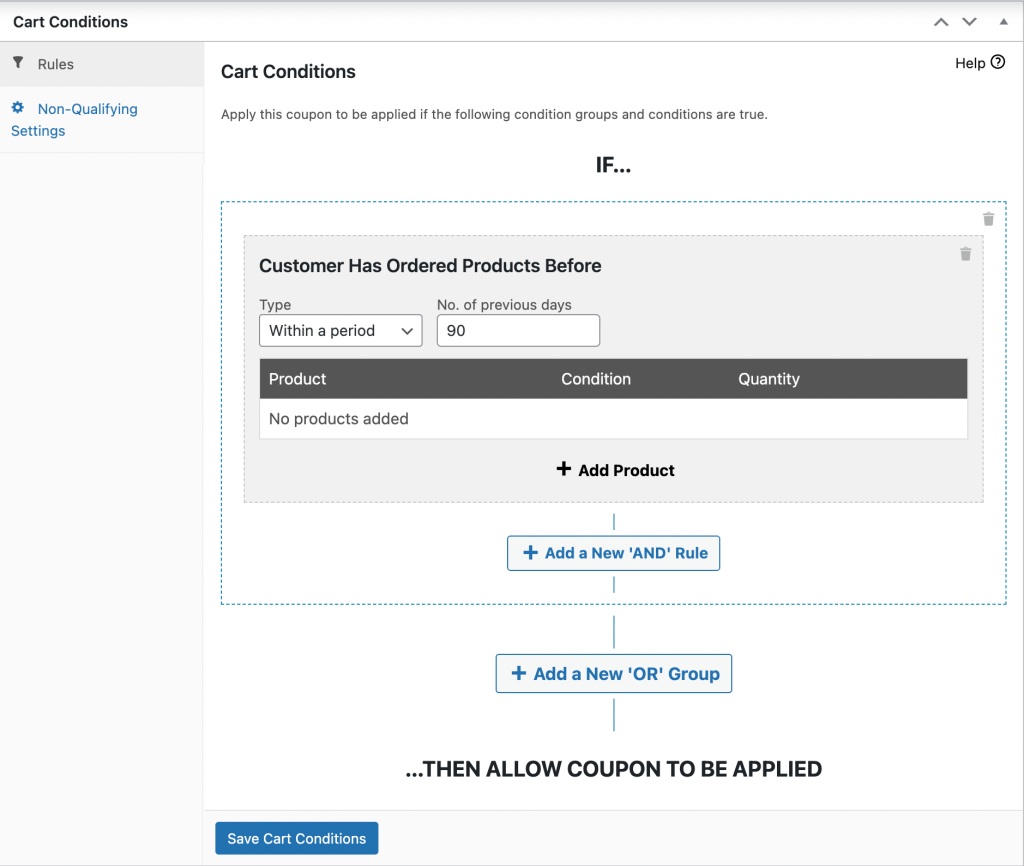The image size is (1024, 866).
Task: Click the 'IF...' heading
Action: pos(613,165)
